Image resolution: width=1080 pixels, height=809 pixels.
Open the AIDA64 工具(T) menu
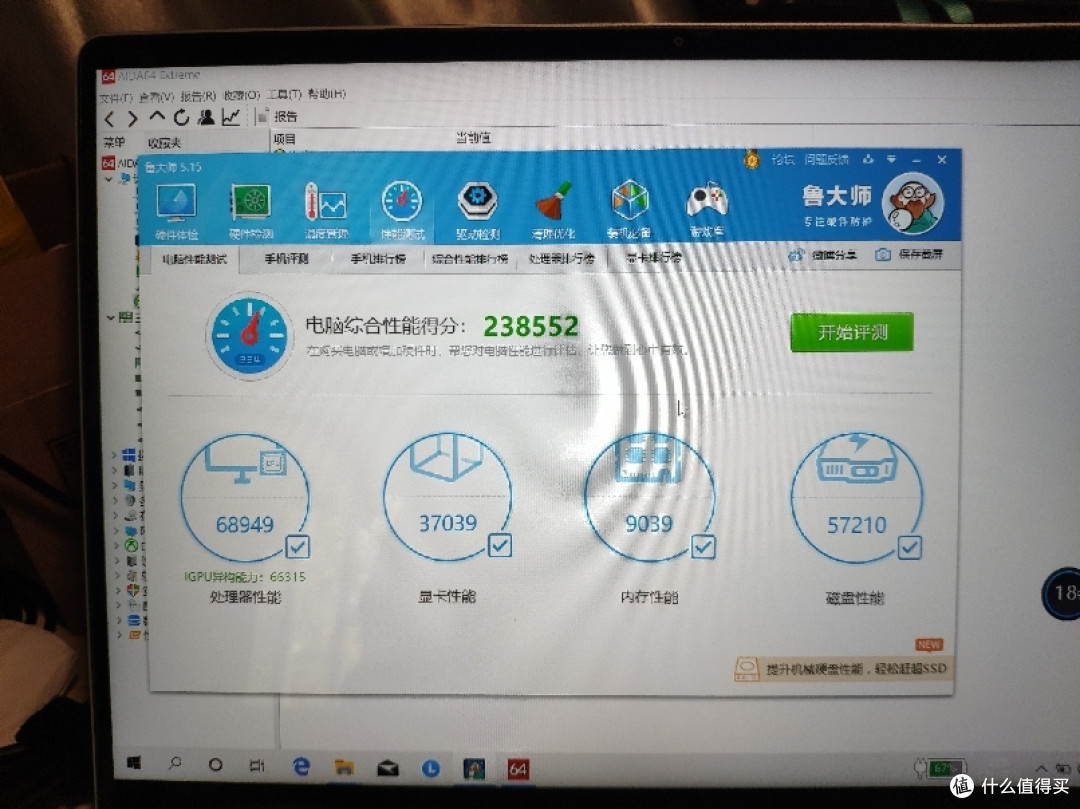[284, 94]
